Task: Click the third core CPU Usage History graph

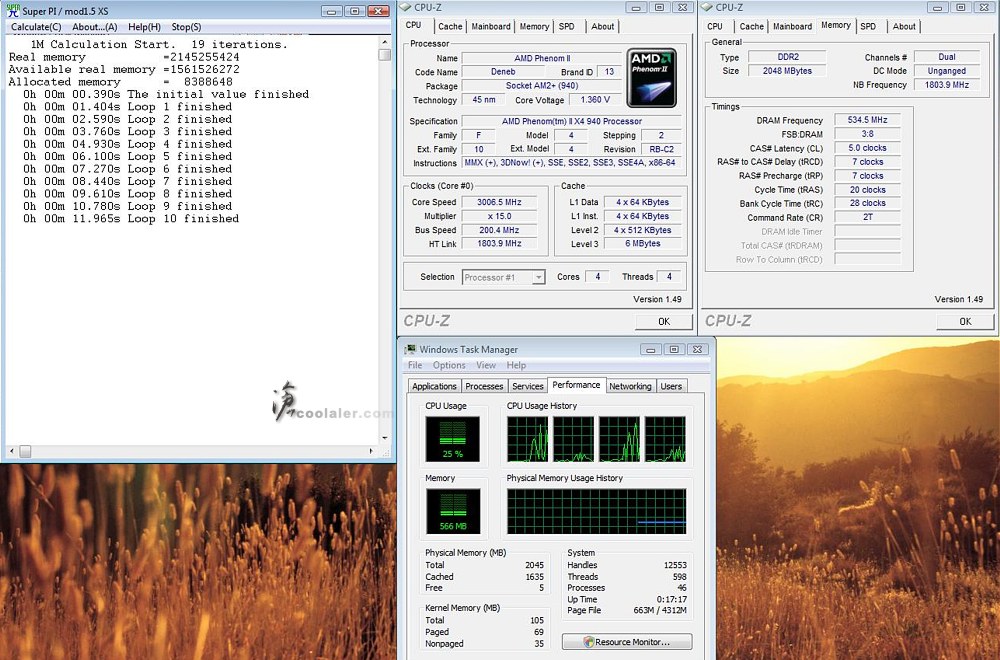Action: (x=619, y=439)
